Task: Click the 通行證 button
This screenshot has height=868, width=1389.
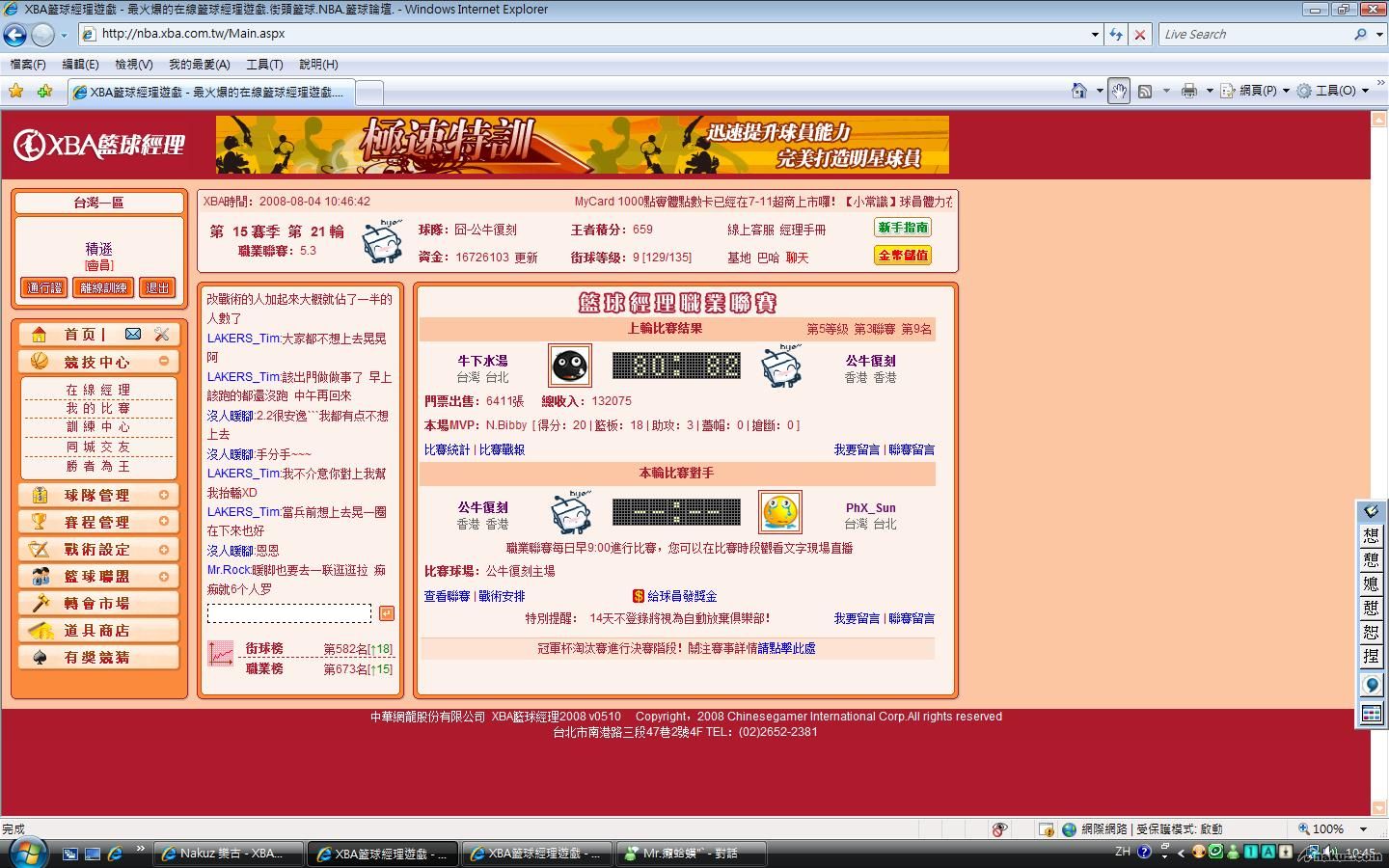Action: point(44,287)
